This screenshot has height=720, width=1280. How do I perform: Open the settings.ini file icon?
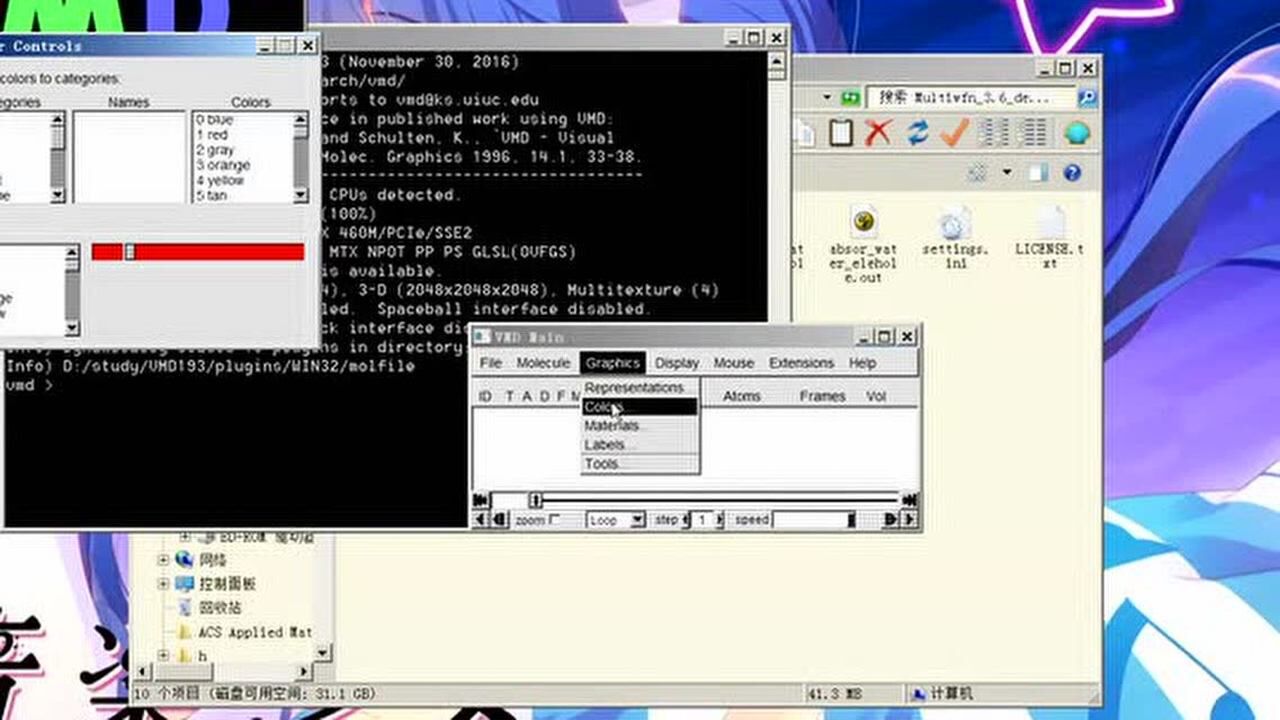[x=955, y=225]
